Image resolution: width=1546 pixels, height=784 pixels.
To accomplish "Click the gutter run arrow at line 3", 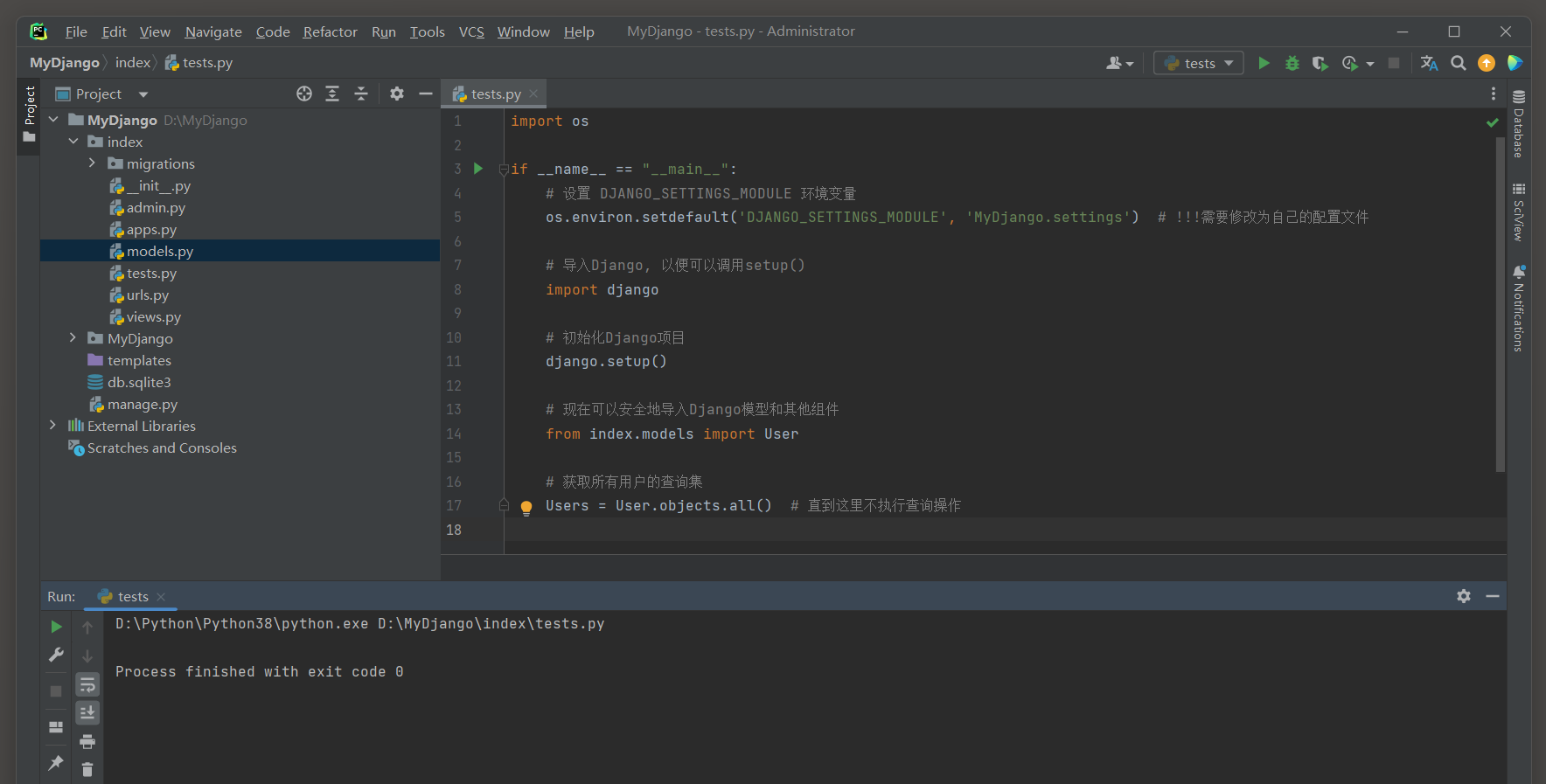I will pos(478,169).
